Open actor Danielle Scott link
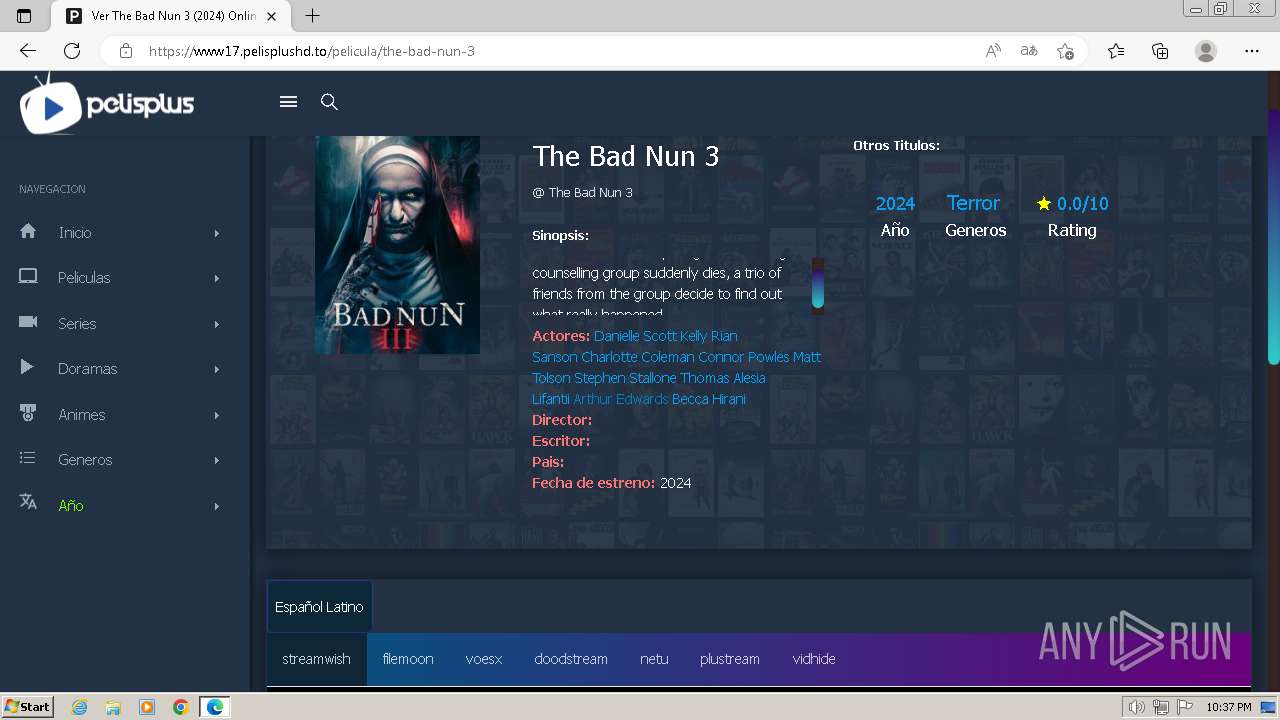 point(635,336)
